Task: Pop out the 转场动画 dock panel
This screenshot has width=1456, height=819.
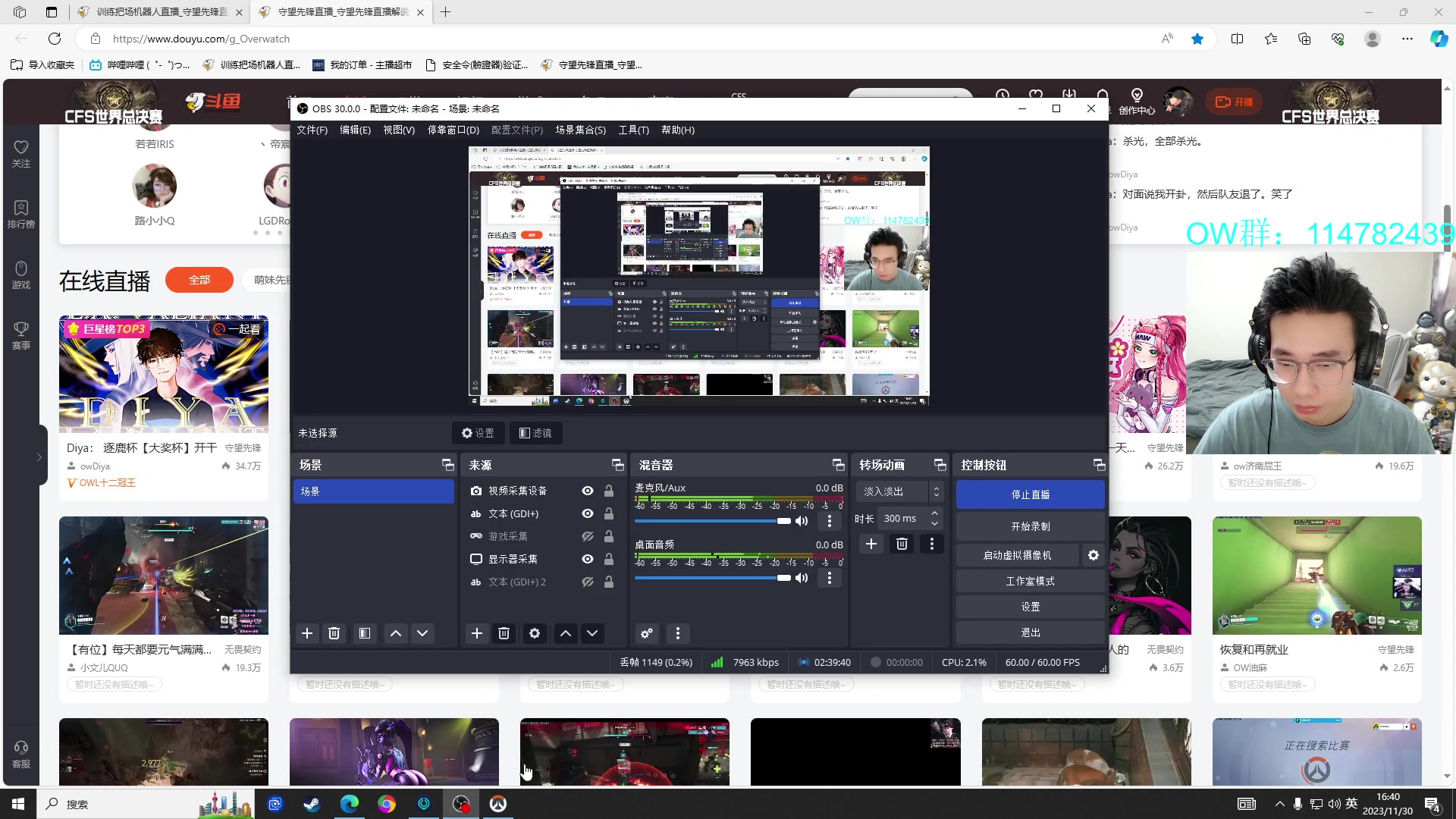Action: pos(940,465)
